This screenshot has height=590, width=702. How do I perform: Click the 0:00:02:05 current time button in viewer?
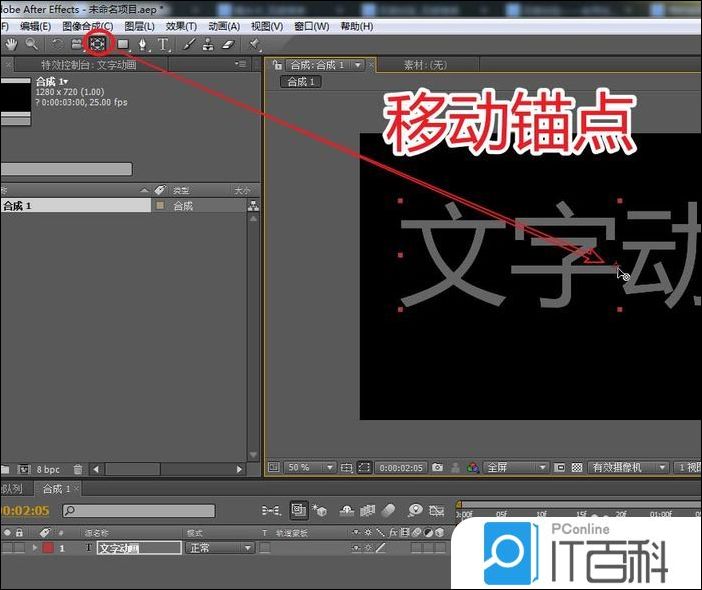pyautogui.click(x=401, y=467)
